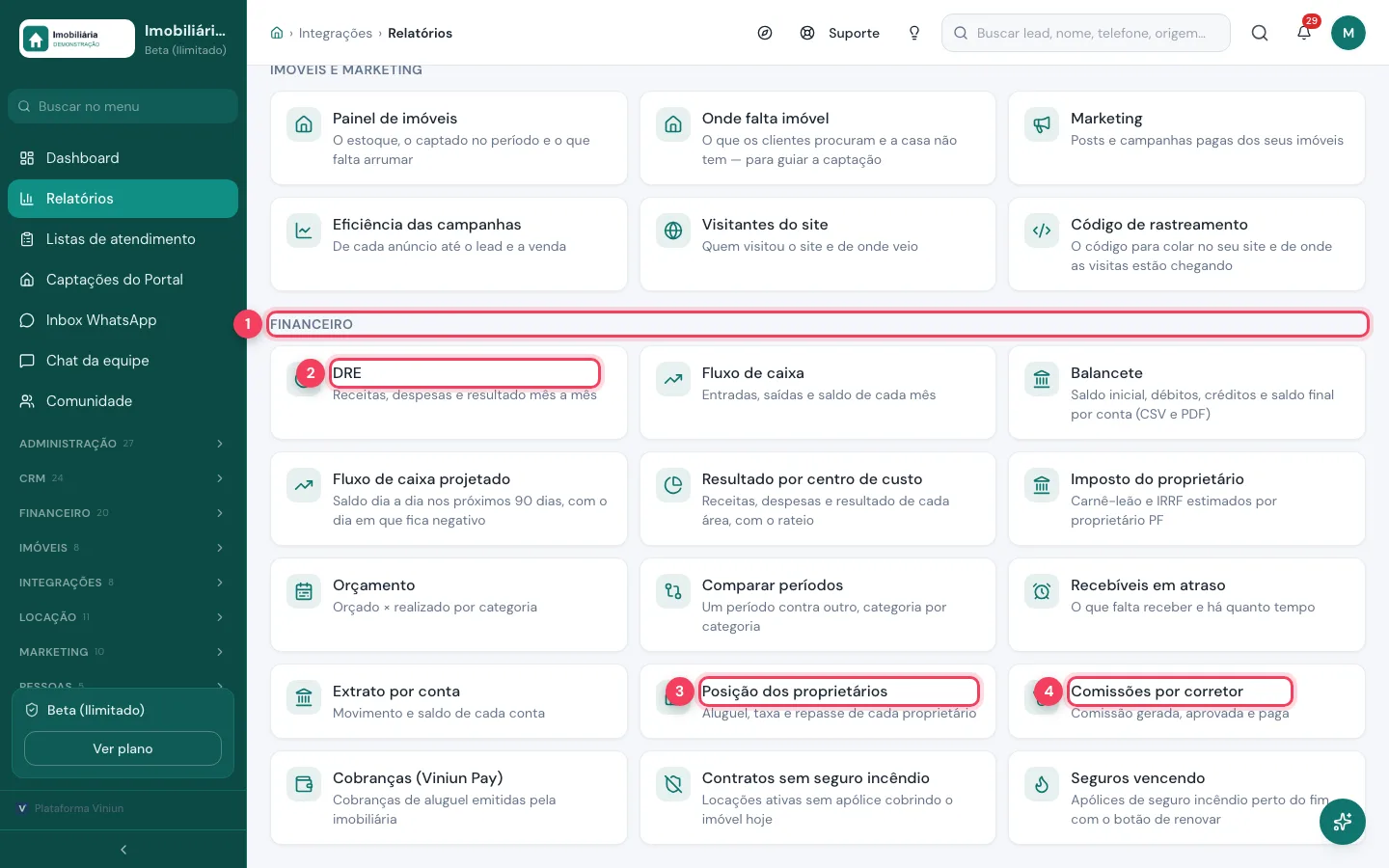Expand the MARKETING sidebar section
The width and height of the screenshot is (1389, 868).
pos(123,652)
